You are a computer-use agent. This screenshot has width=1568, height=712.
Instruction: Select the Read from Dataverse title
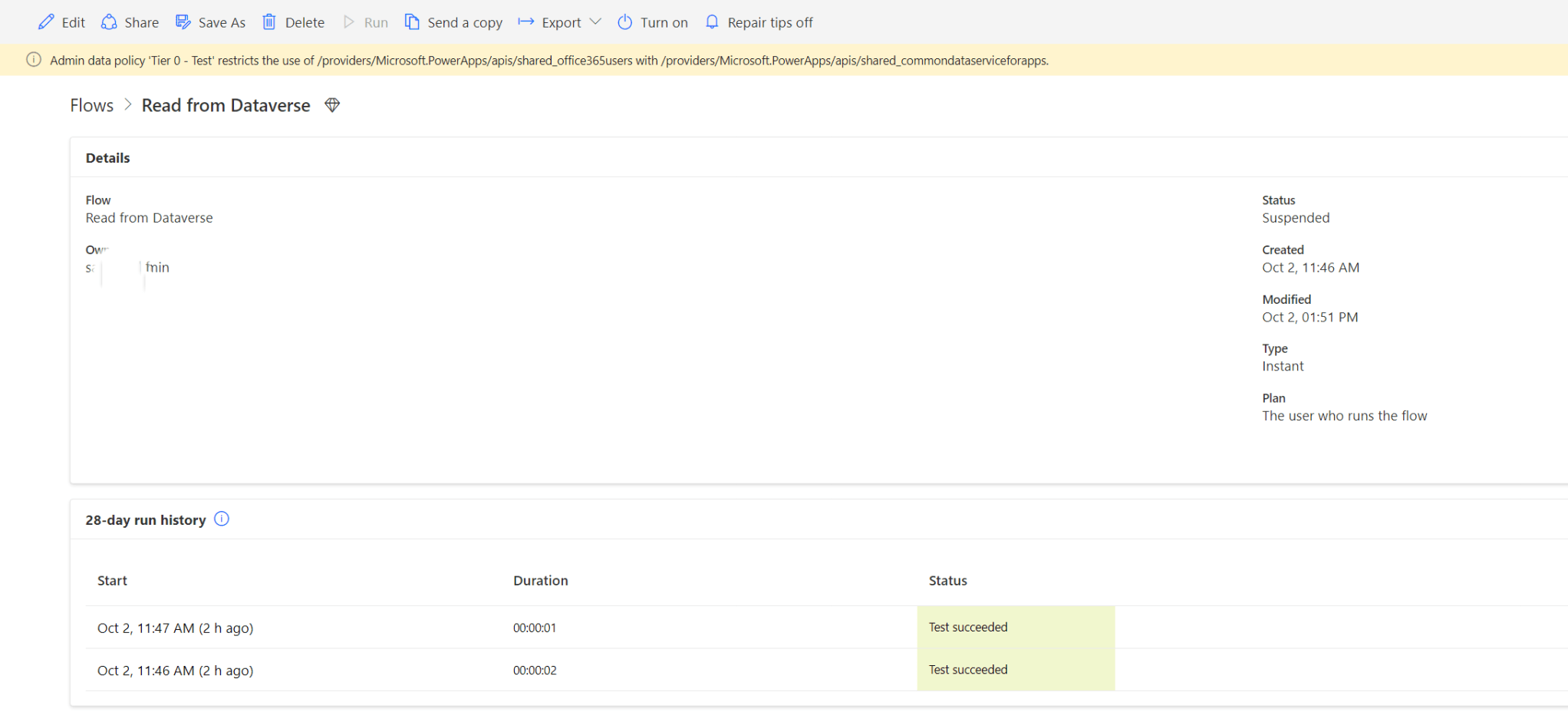[225, 105]
